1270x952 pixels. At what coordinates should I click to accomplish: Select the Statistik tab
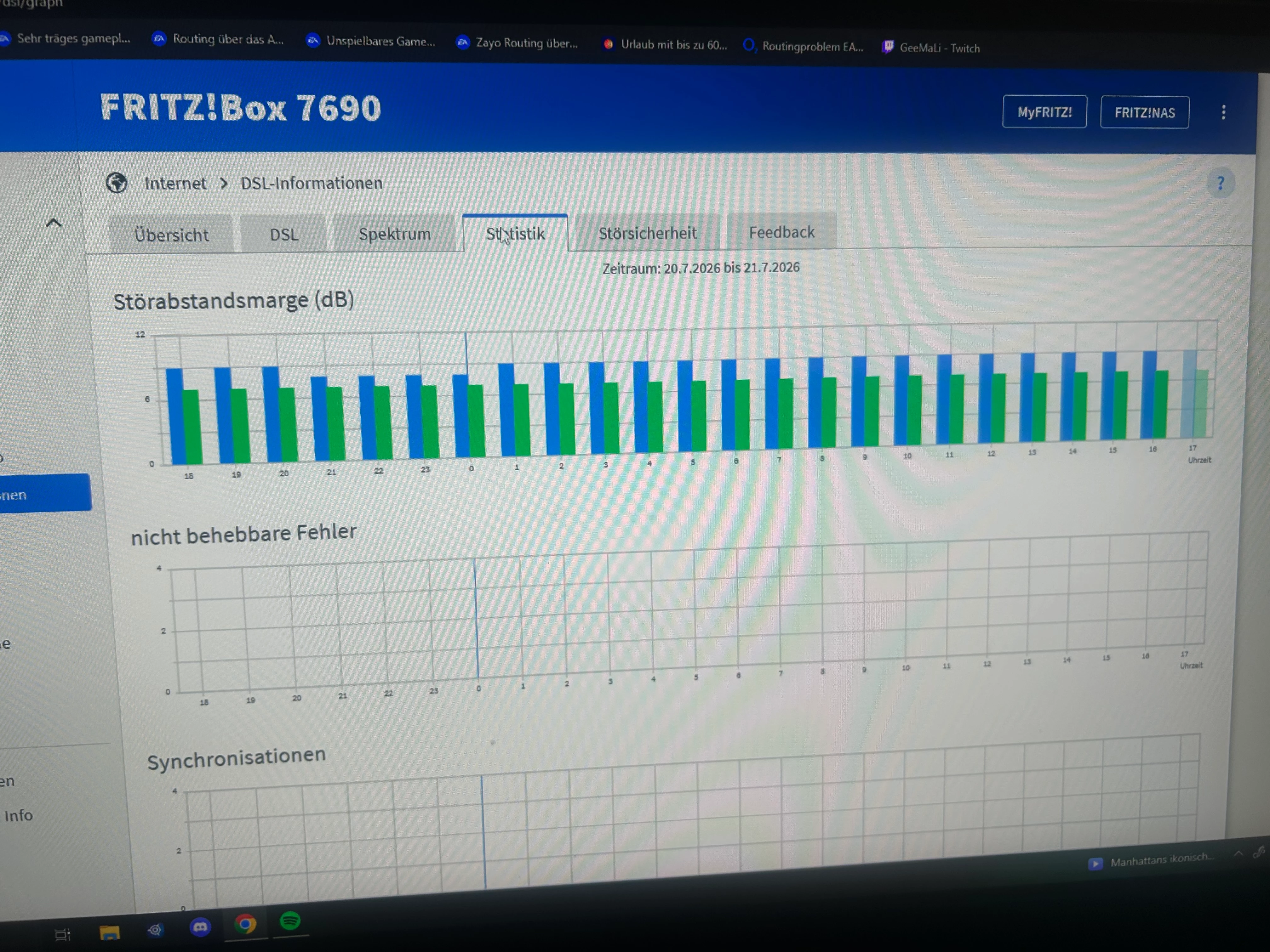pyautogui.click(x=515, y=233)
